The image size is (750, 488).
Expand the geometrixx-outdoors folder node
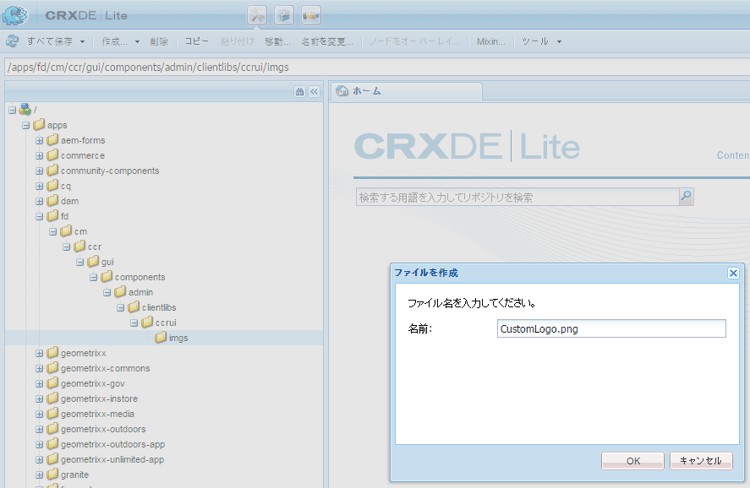(39, 430)
